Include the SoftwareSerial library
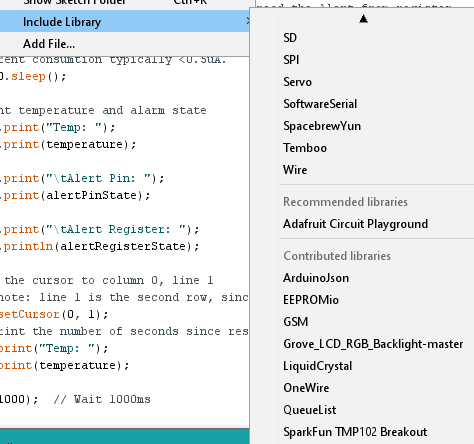Viewport: 474px width, 444px height. [x=362, y=104]
